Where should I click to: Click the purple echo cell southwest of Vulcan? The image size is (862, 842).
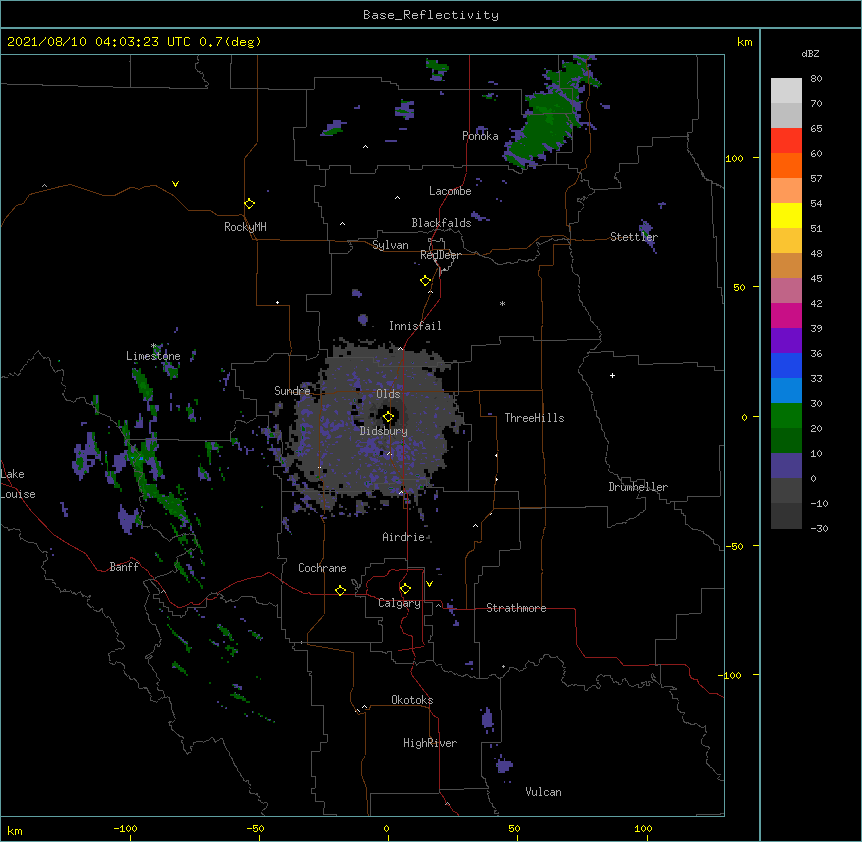(504, 765)
